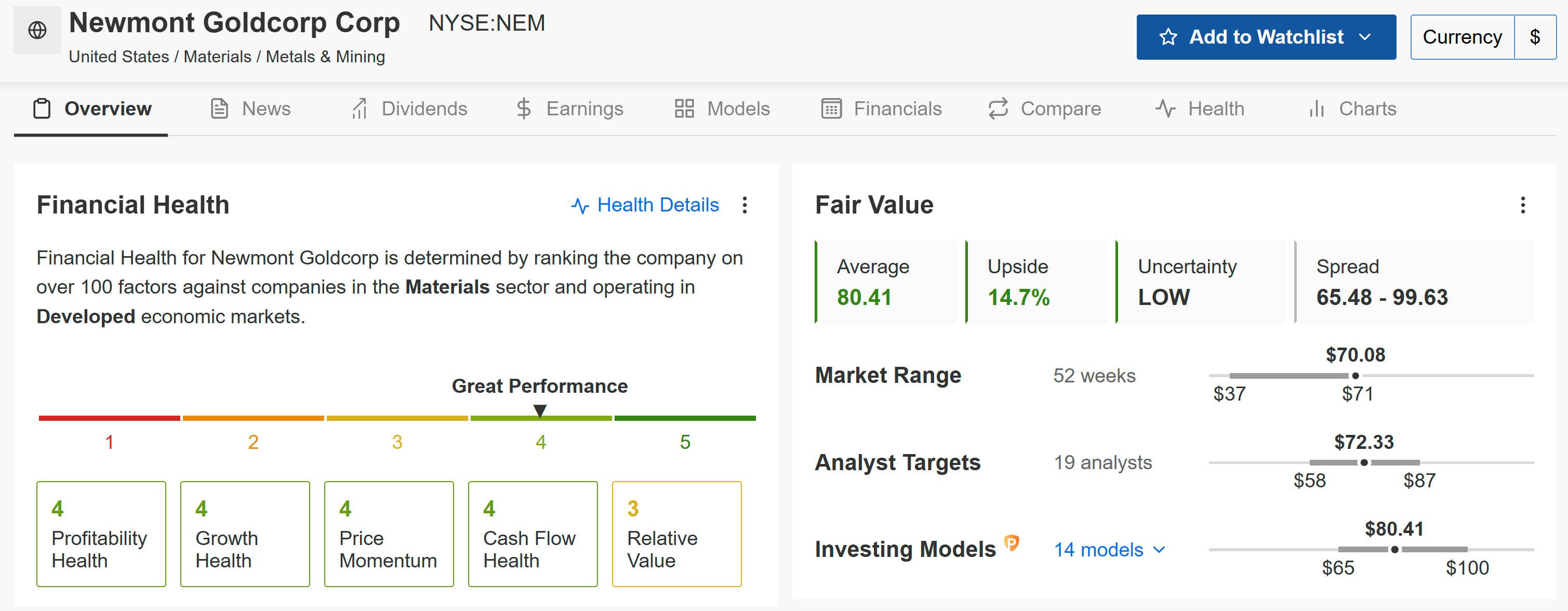Click the Pro badge icon by Investing Models
This screenshot has width=1568, height=611.
pyautogui.click(x=1011, y=542)
